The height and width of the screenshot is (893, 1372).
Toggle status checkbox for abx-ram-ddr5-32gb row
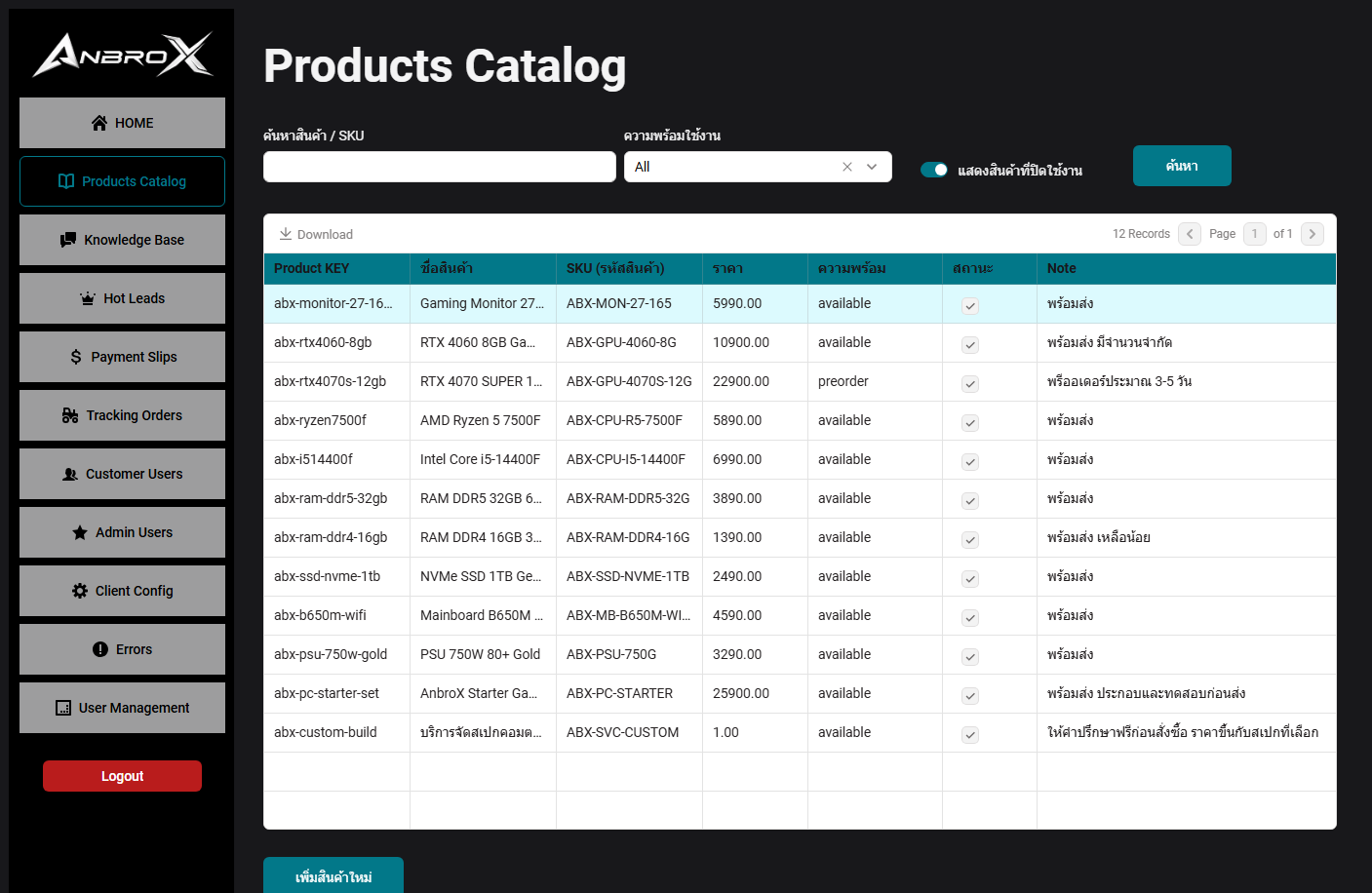[x=970, y=500]
